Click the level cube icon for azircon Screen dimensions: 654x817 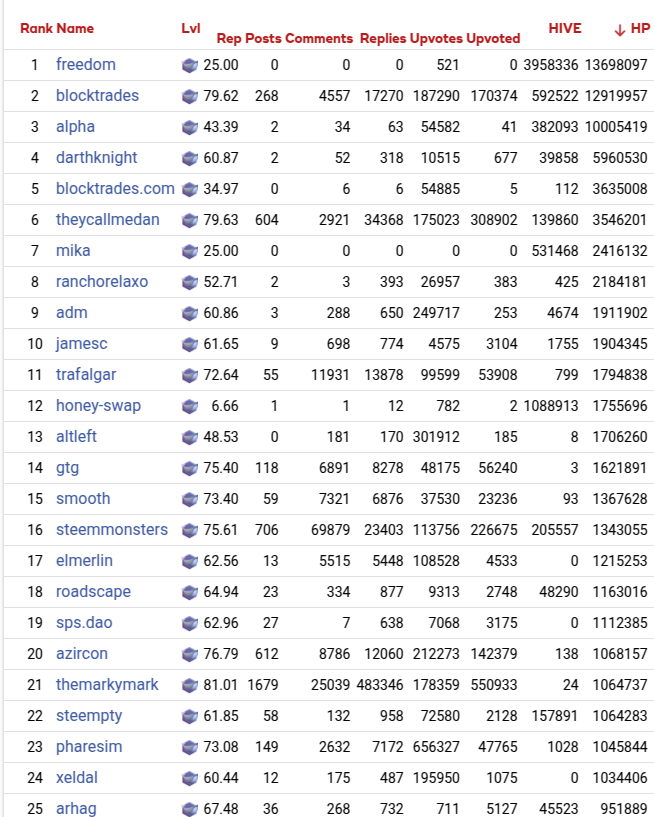click(x=190, y=654)
